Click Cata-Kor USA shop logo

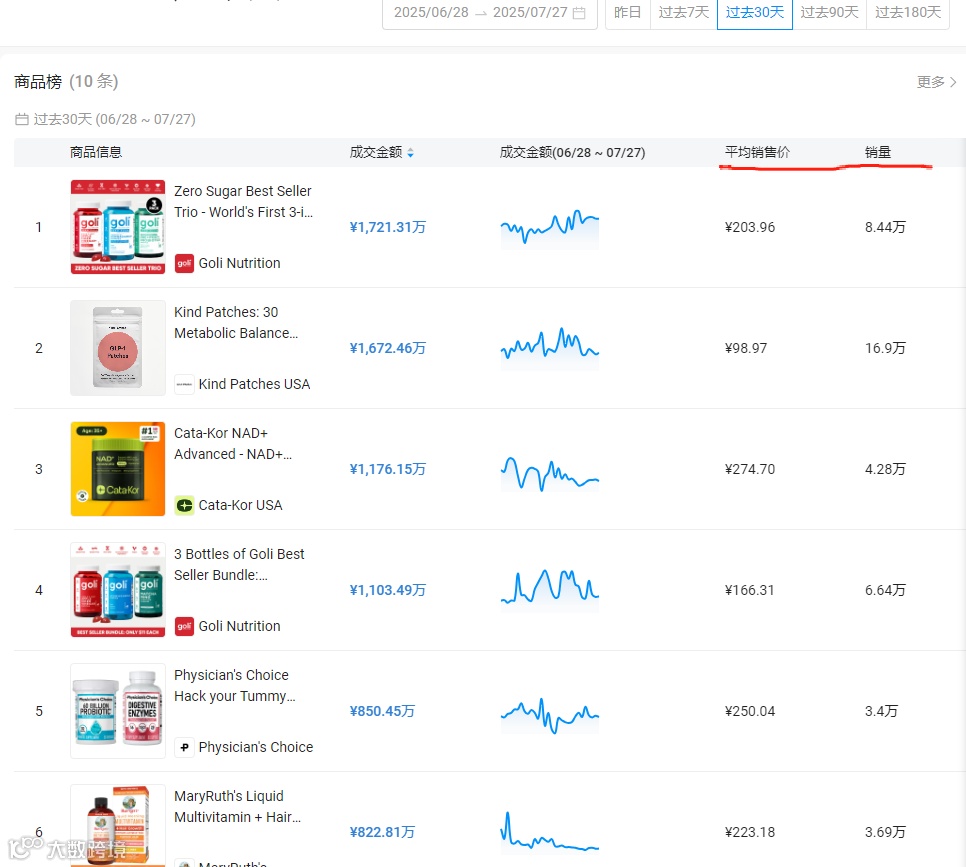[x=184, y=505]
